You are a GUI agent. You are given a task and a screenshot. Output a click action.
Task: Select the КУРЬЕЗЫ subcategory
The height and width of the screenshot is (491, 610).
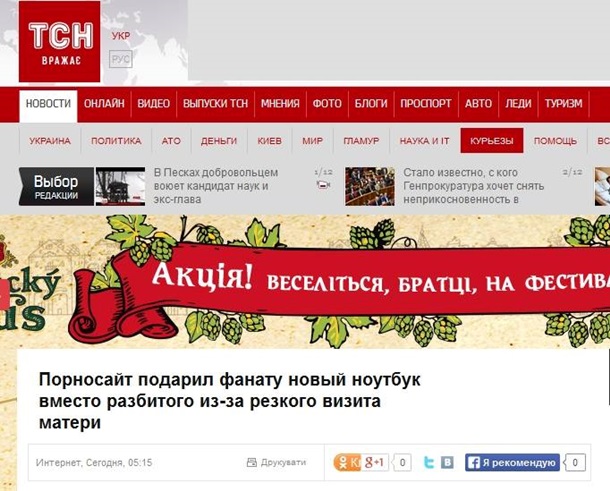coord(492,140)
